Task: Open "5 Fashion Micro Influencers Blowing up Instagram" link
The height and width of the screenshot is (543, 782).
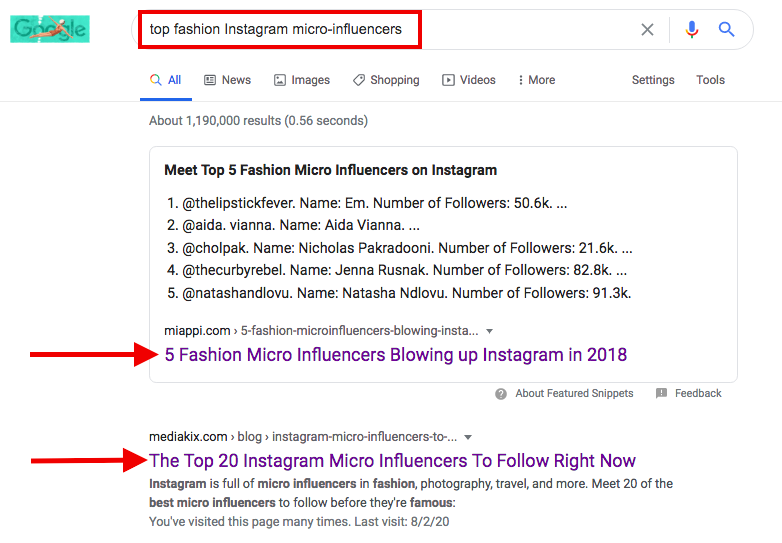Action: tap(396, 355)
